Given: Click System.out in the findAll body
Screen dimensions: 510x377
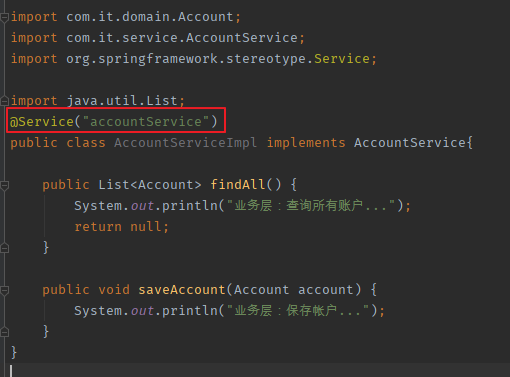Looking at the screenshot, I should 114,206.
